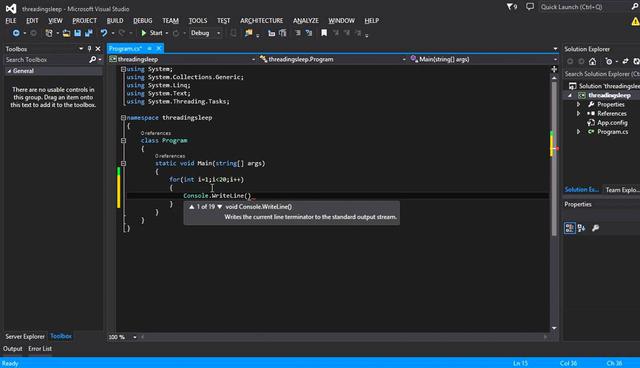
Task: Click the Categorized view icon in Properties
Action: 570,228
